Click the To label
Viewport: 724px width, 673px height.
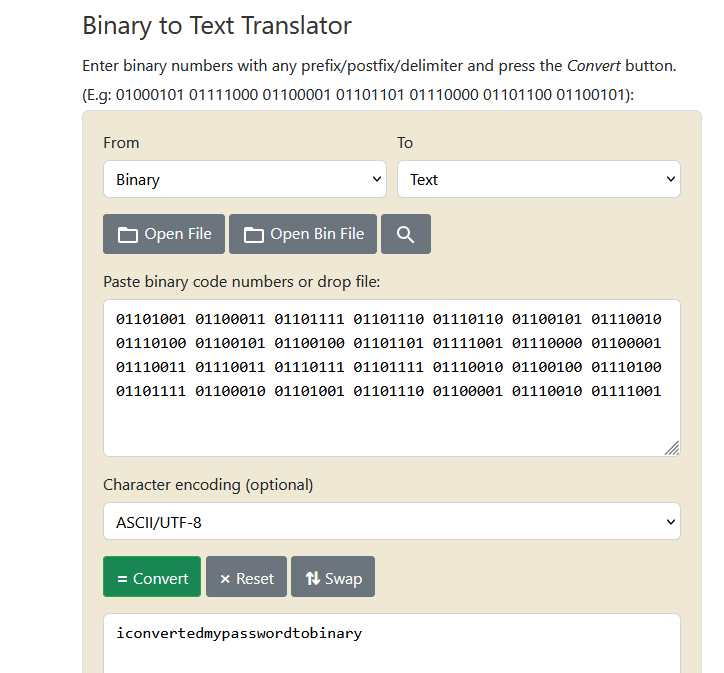(405, 143)
